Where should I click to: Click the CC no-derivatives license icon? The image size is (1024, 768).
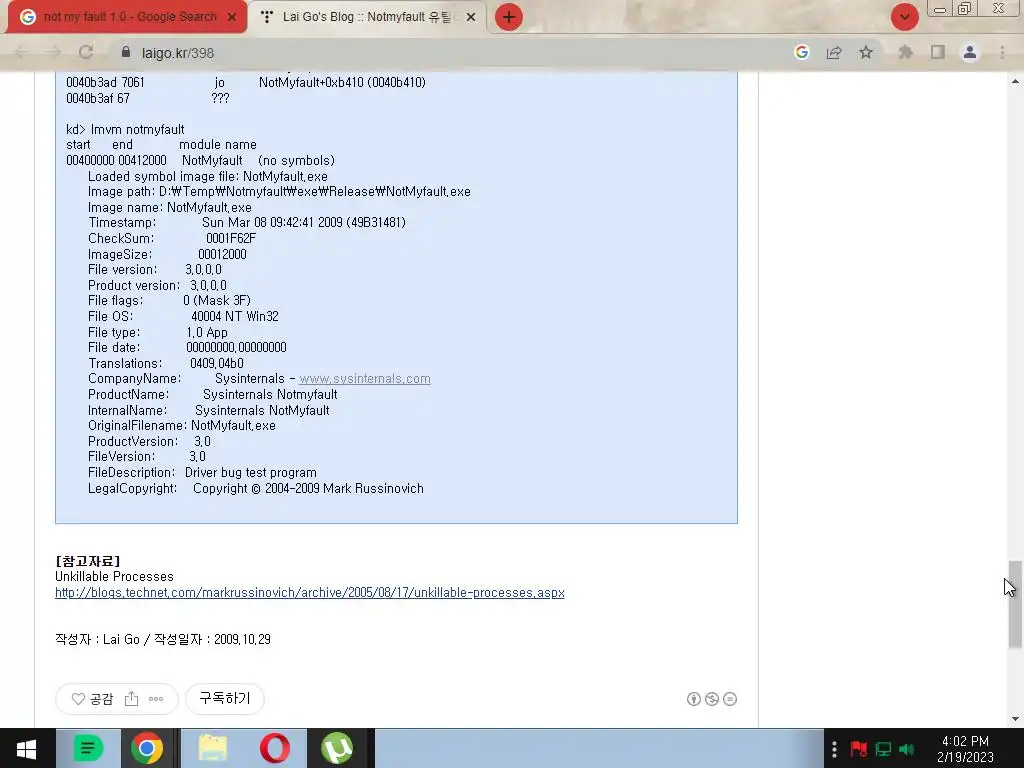tap(730, 699)
